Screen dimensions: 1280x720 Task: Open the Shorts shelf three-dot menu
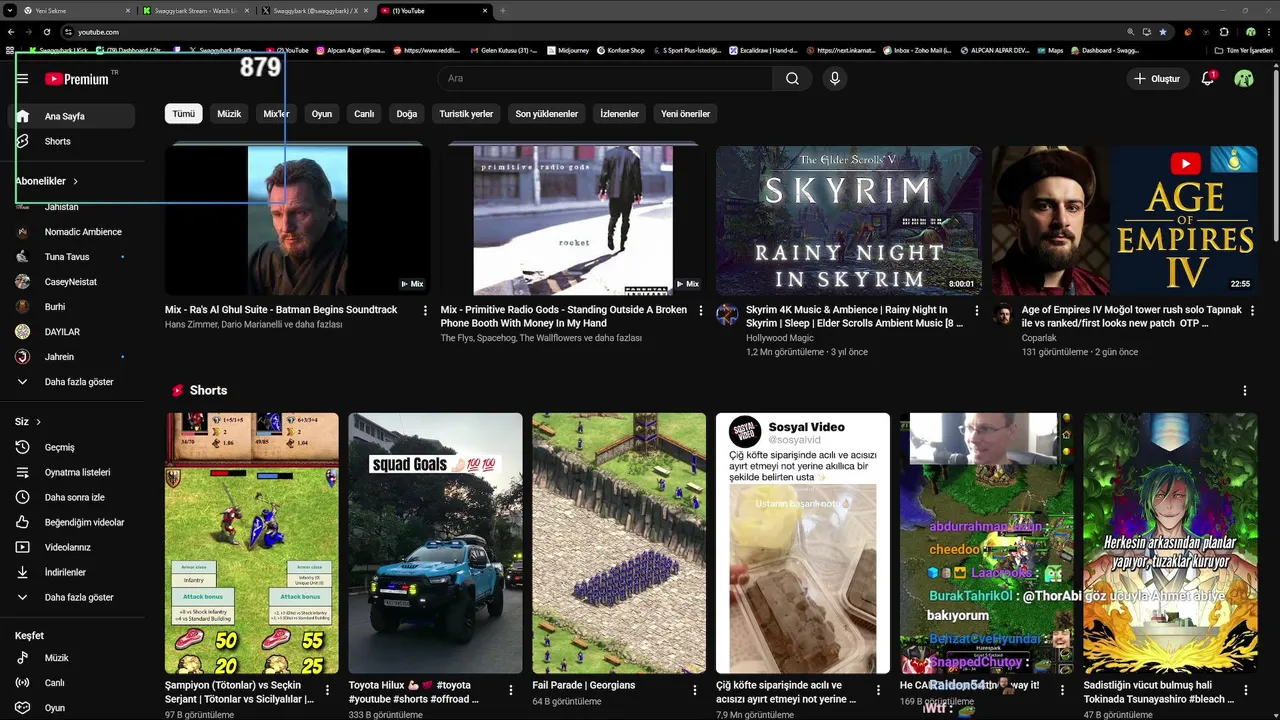(1245, 391)
